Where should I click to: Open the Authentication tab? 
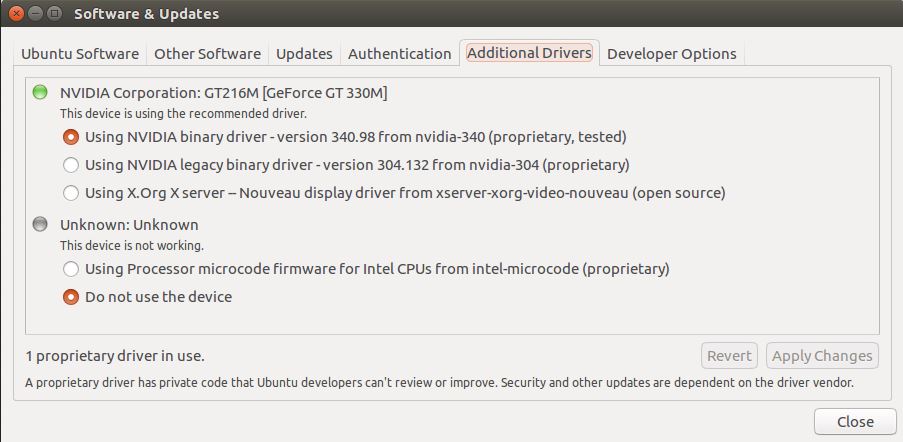coord(400,54)
